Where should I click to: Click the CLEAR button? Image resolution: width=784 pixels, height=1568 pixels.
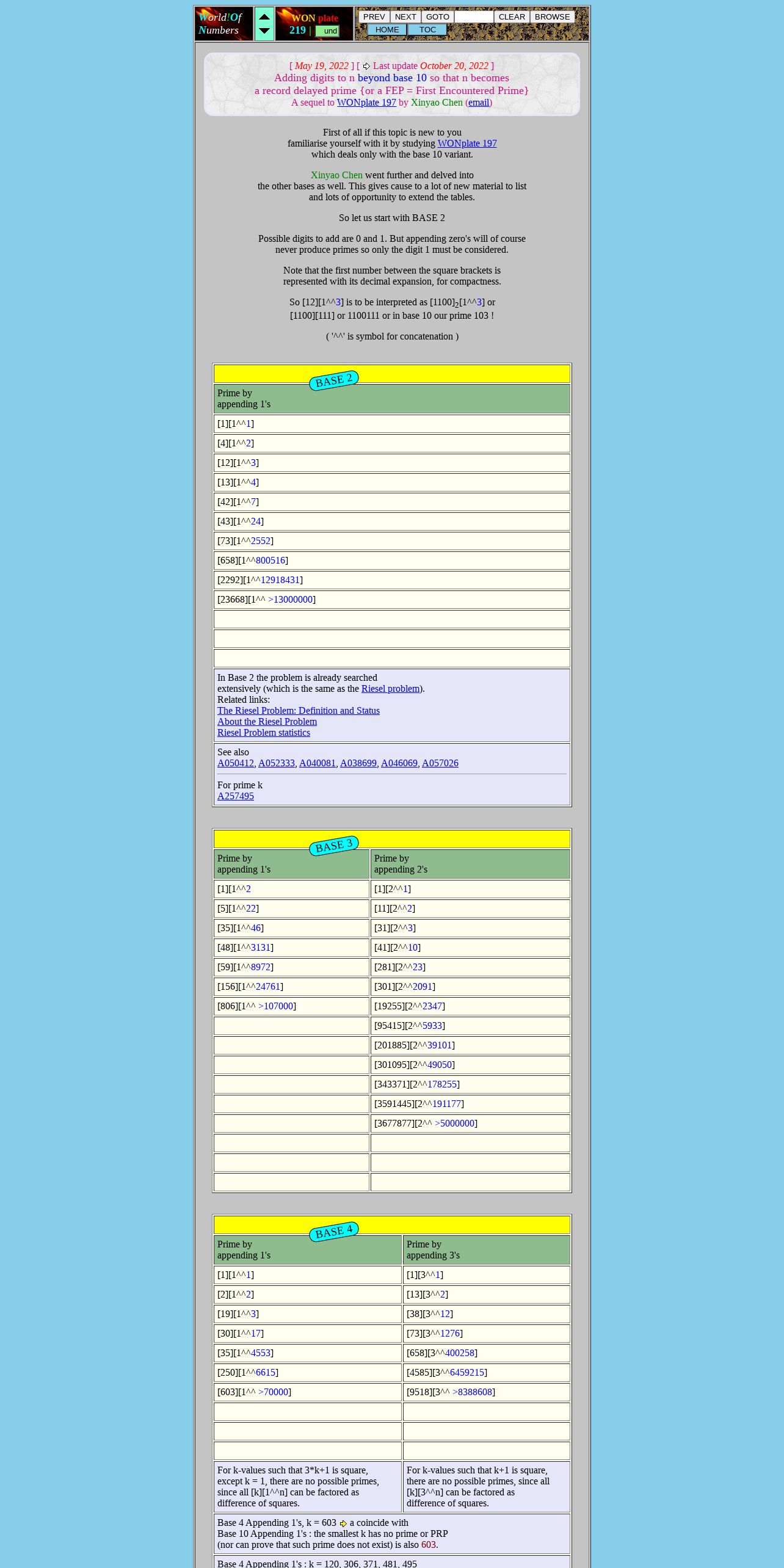(512, 17)
